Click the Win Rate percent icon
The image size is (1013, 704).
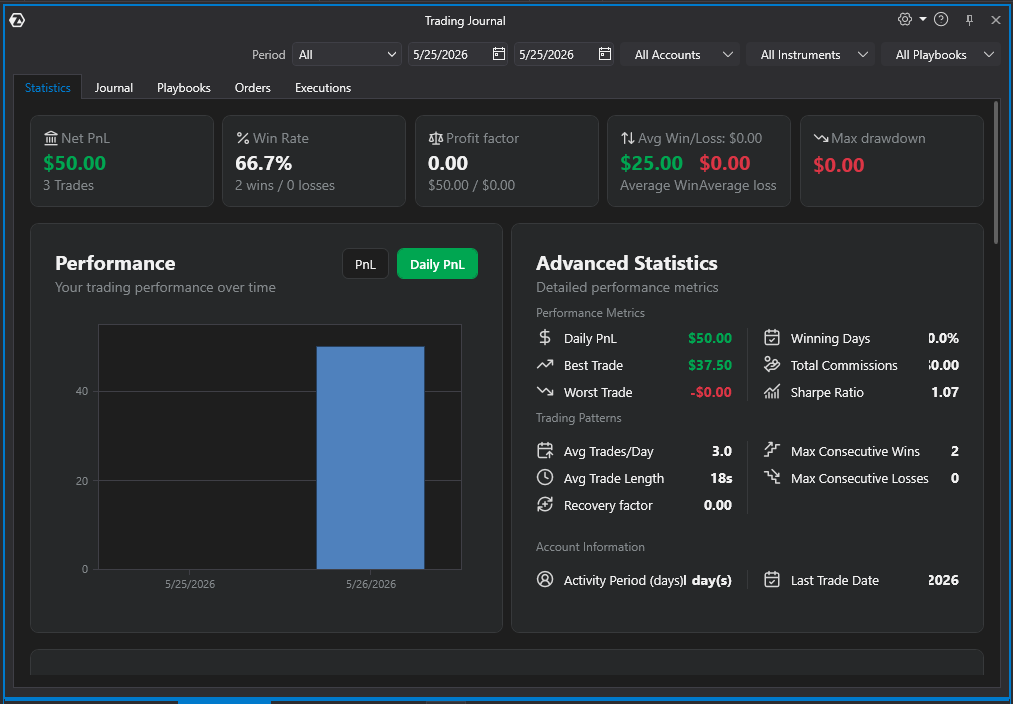click(242, 138)
